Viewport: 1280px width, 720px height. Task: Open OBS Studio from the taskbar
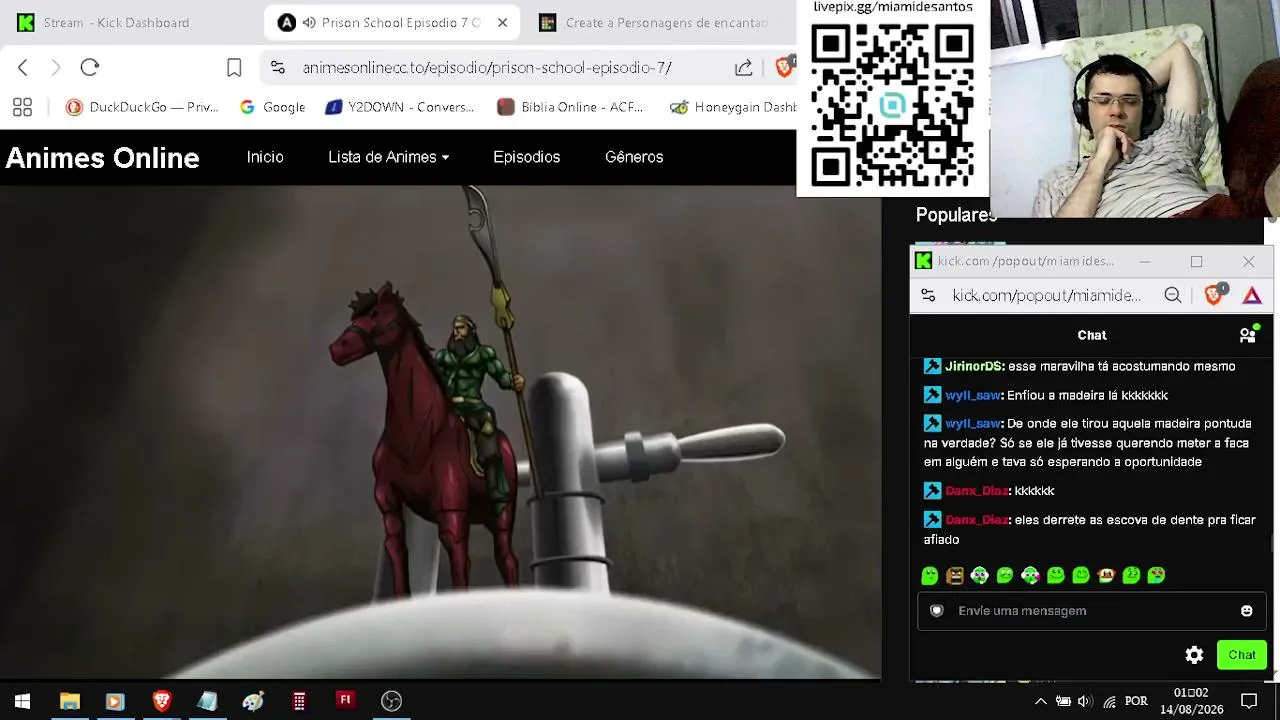click(x=391, y=701)
